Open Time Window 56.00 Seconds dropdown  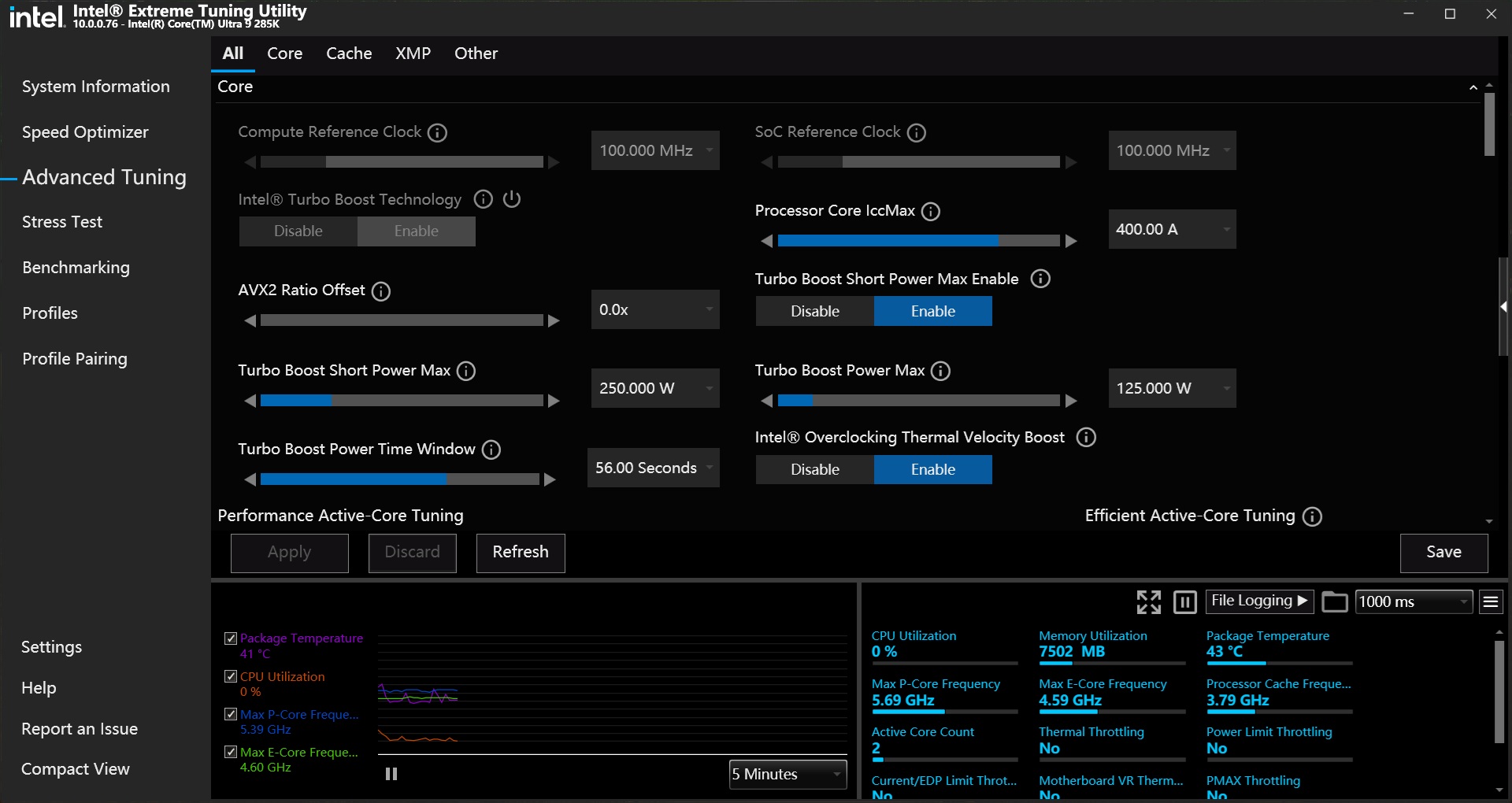point(654,468)
